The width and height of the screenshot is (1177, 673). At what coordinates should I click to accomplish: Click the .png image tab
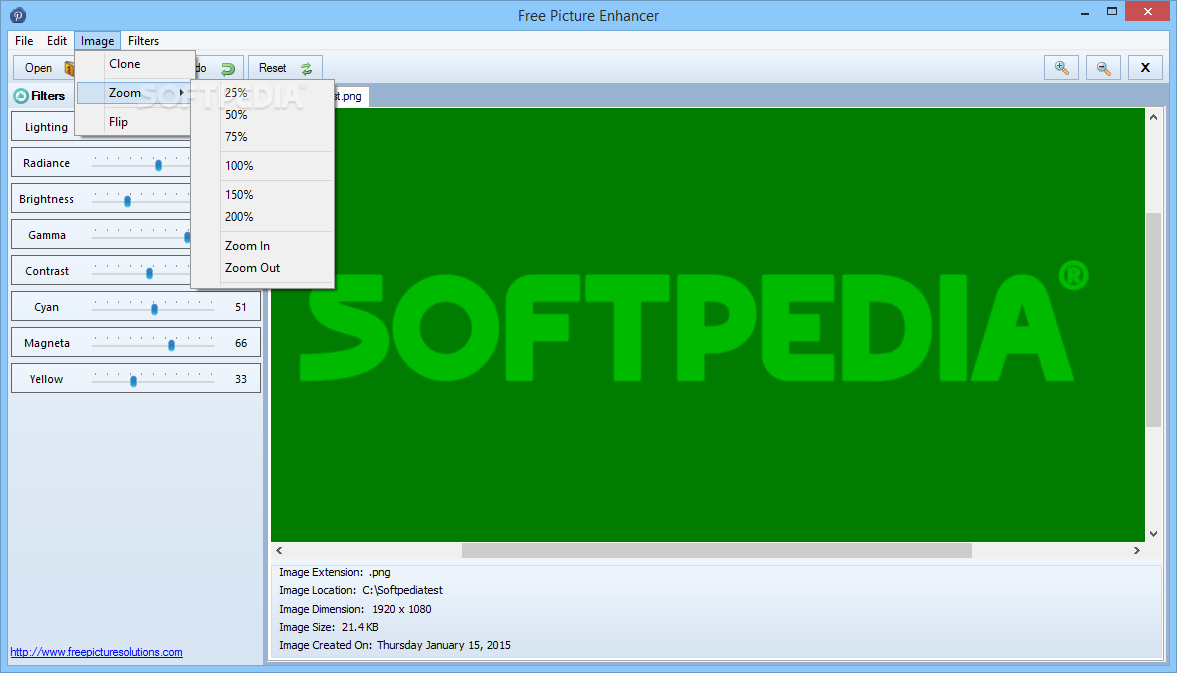[x=351, y=96]
